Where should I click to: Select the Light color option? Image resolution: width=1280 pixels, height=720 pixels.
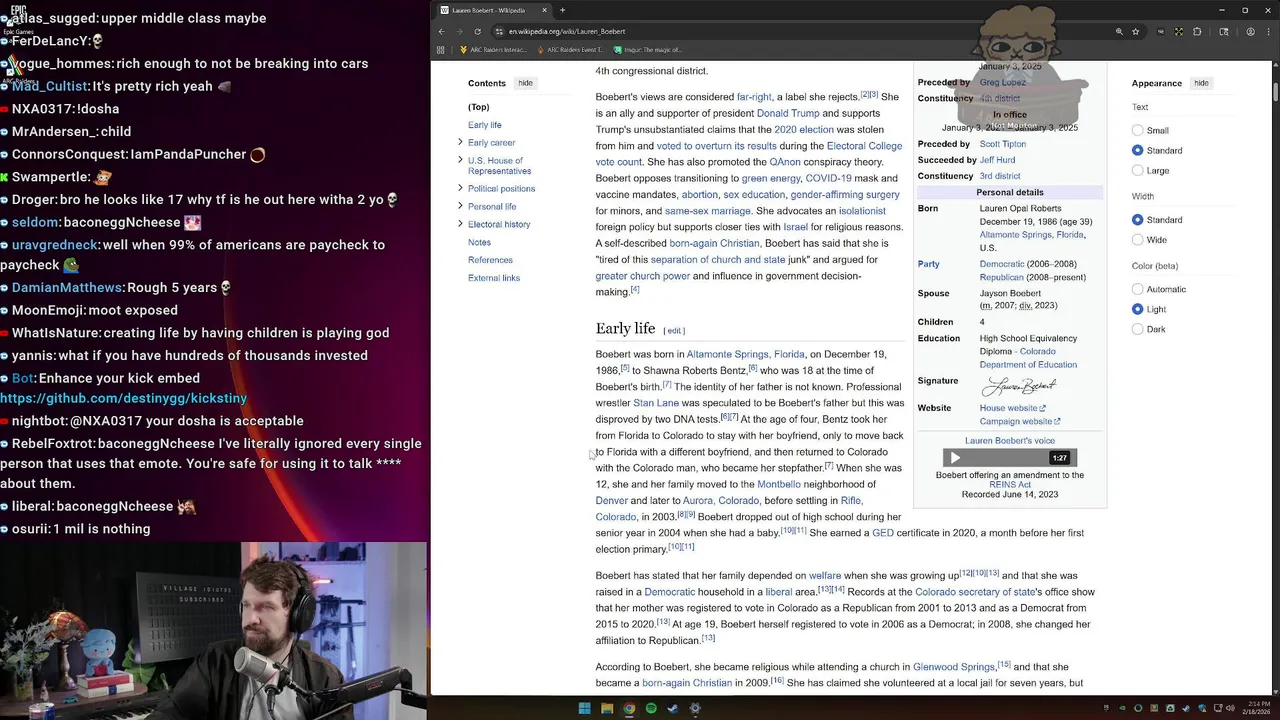1137,309
